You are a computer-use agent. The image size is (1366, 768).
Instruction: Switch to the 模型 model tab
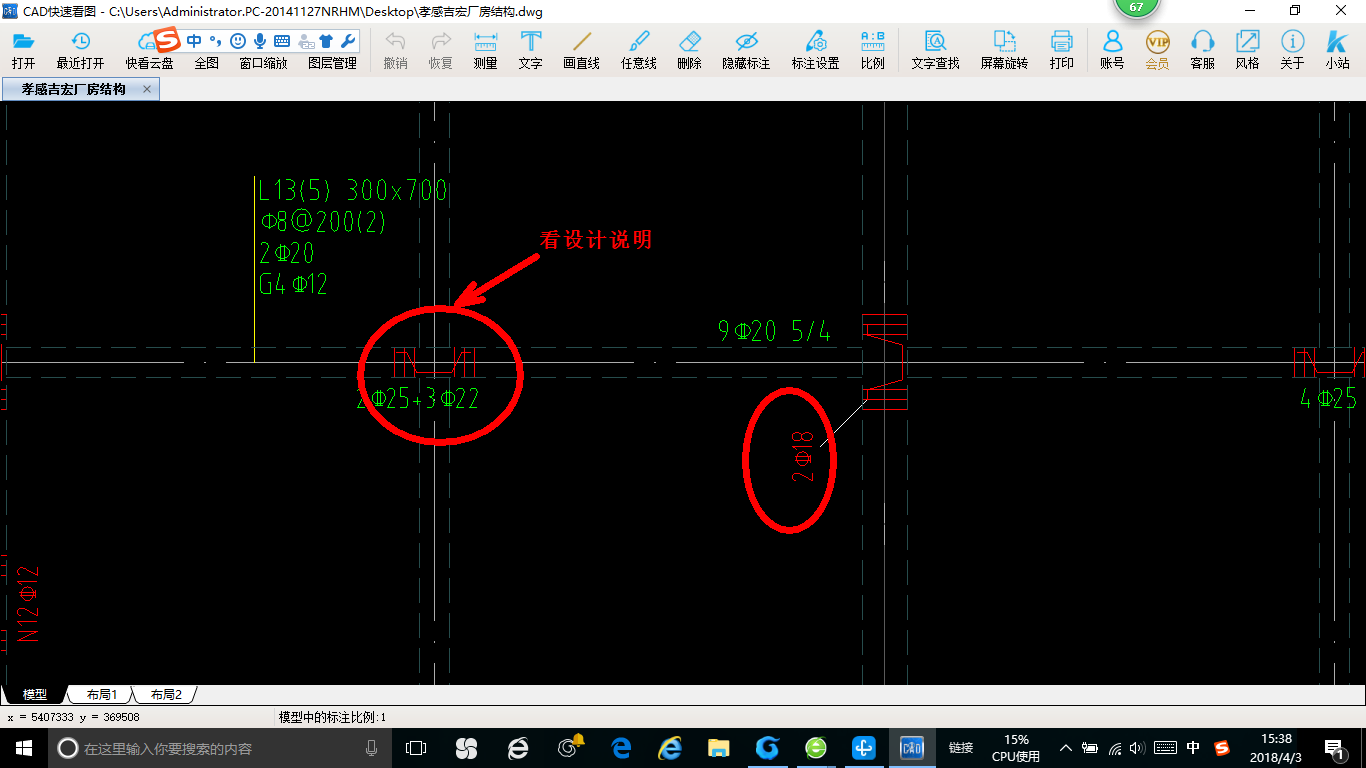pos(35,694)
